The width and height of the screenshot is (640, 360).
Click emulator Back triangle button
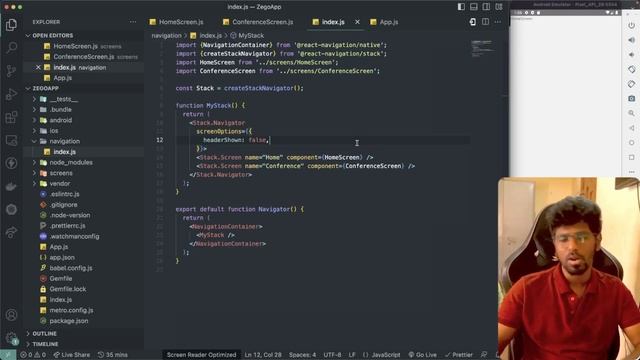[631, 128]
